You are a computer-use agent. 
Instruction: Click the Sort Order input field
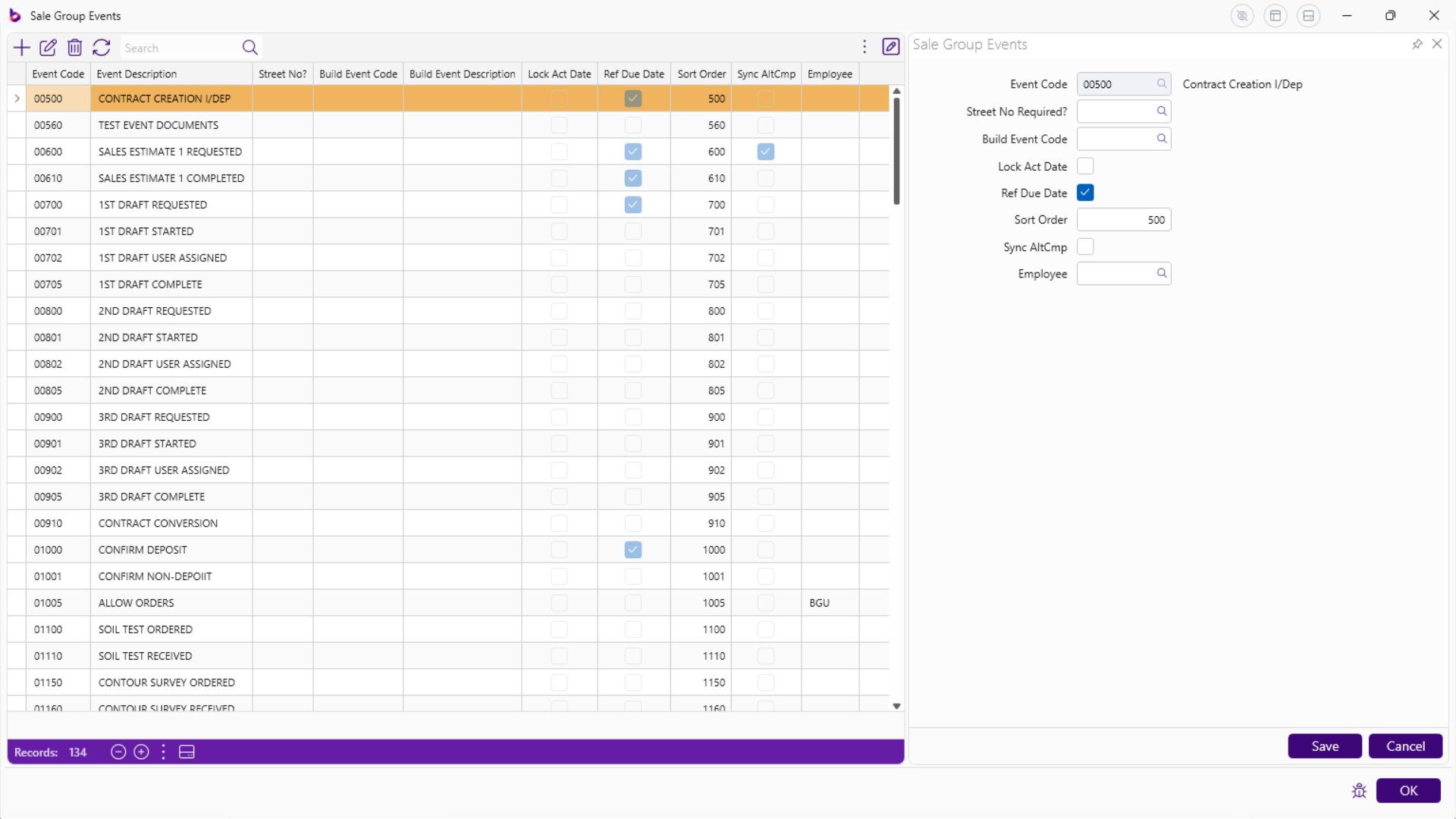click(x=1122, y=220)
